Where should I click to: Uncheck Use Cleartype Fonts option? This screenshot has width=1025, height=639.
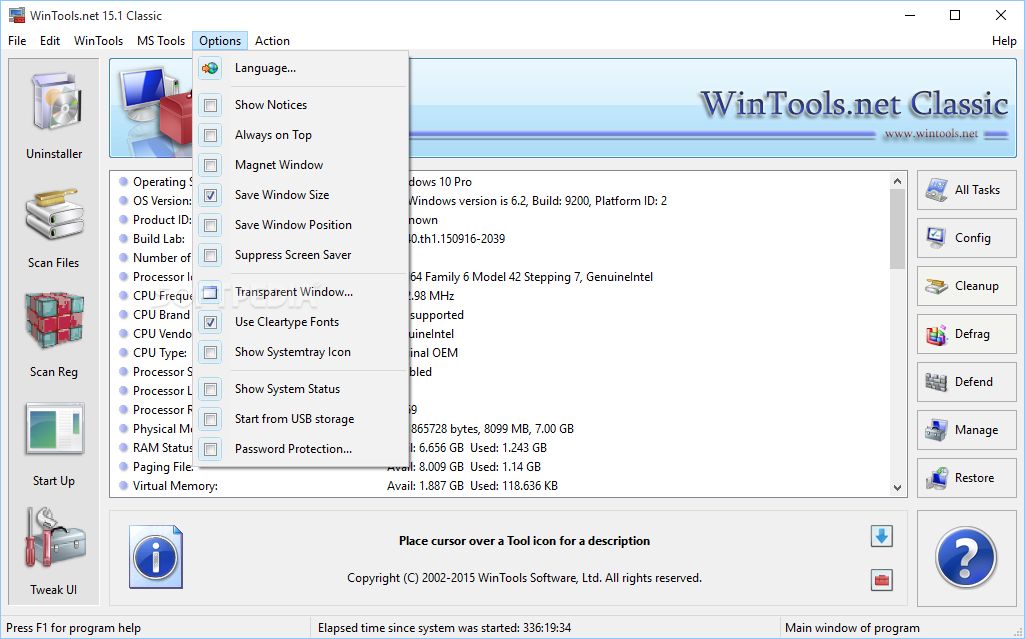pyautogui.click(x=210, y=322)
